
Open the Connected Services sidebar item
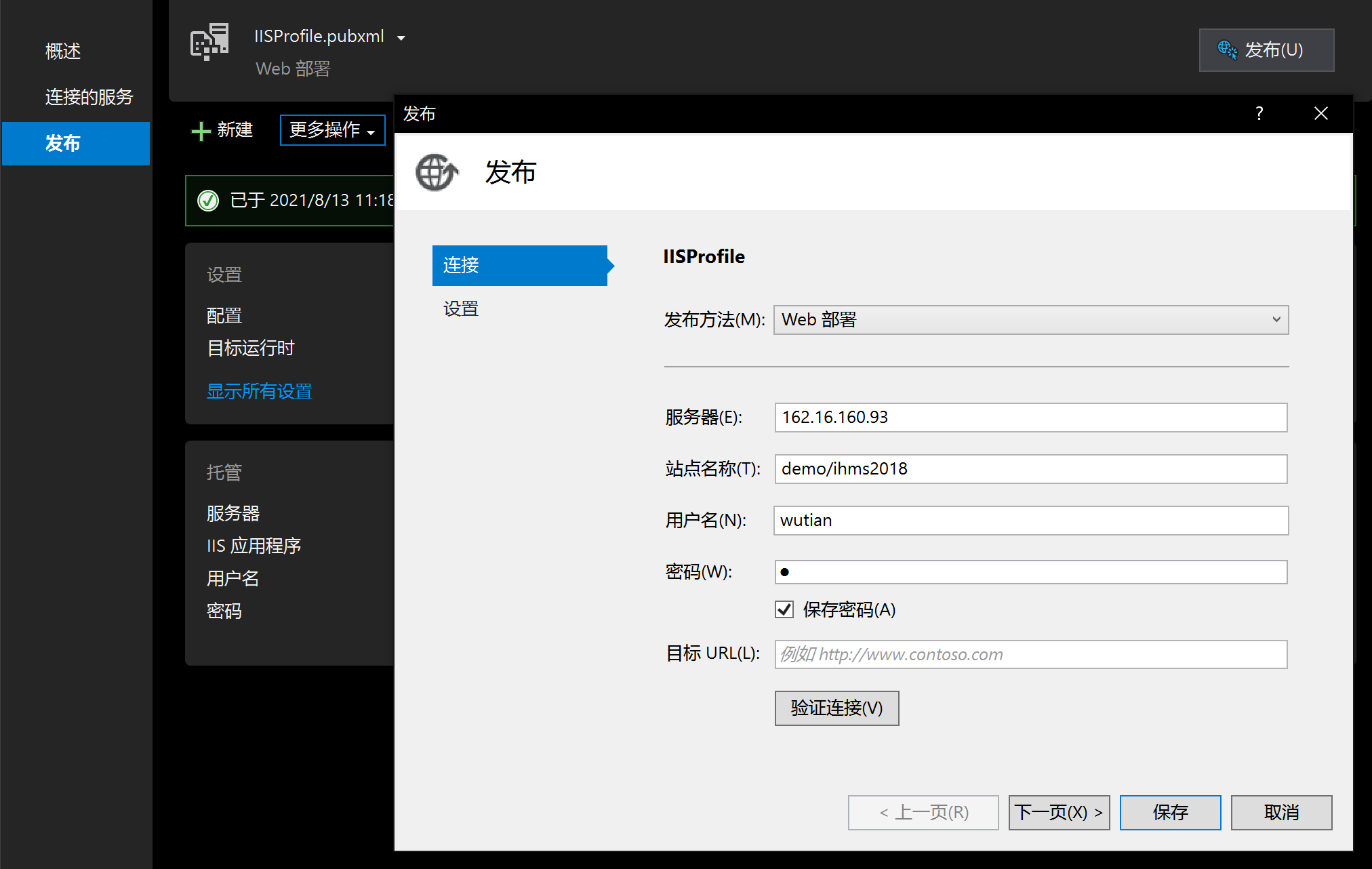click(89, 97)
